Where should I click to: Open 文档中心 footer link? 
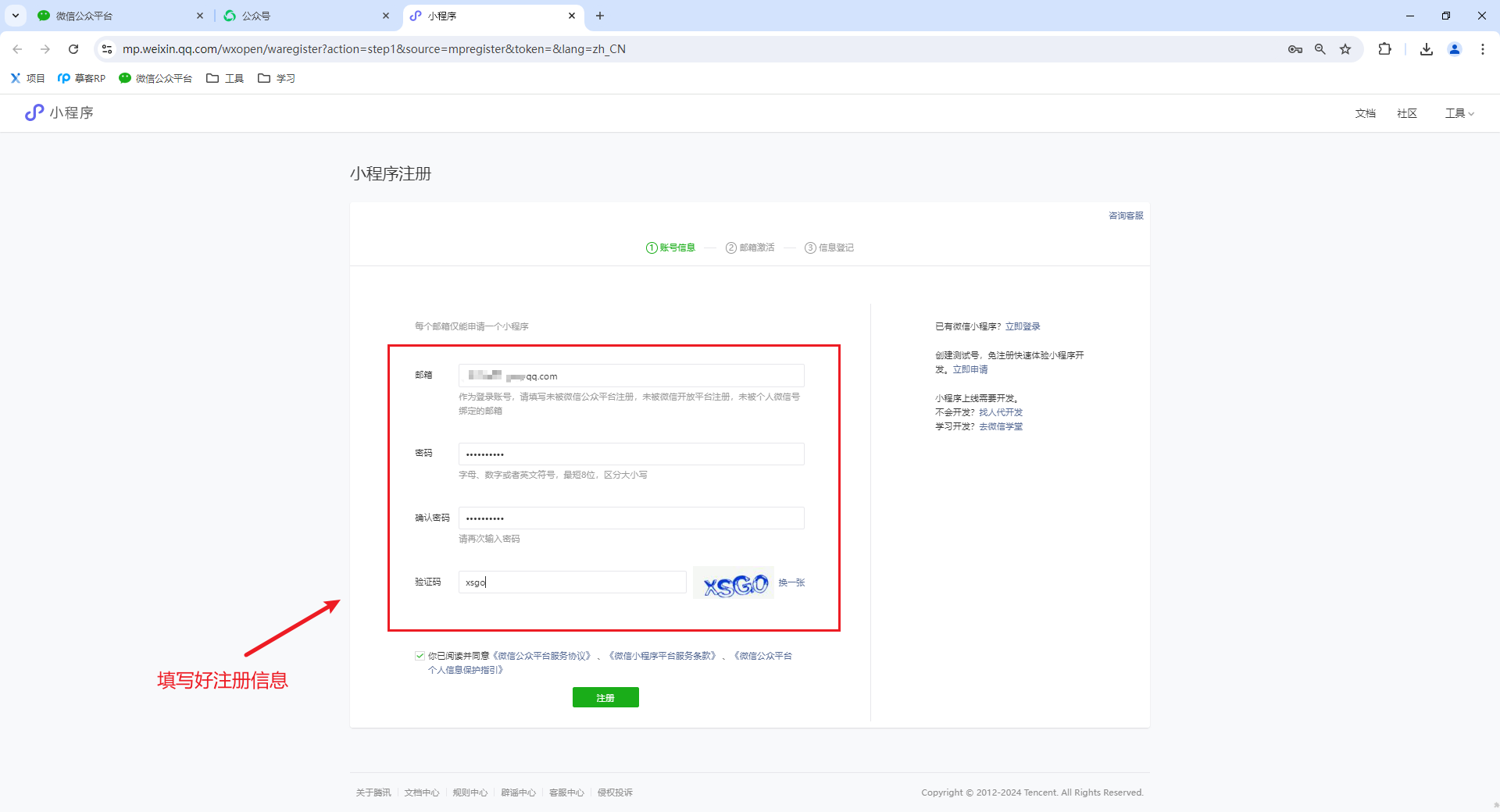click(422, 792)
